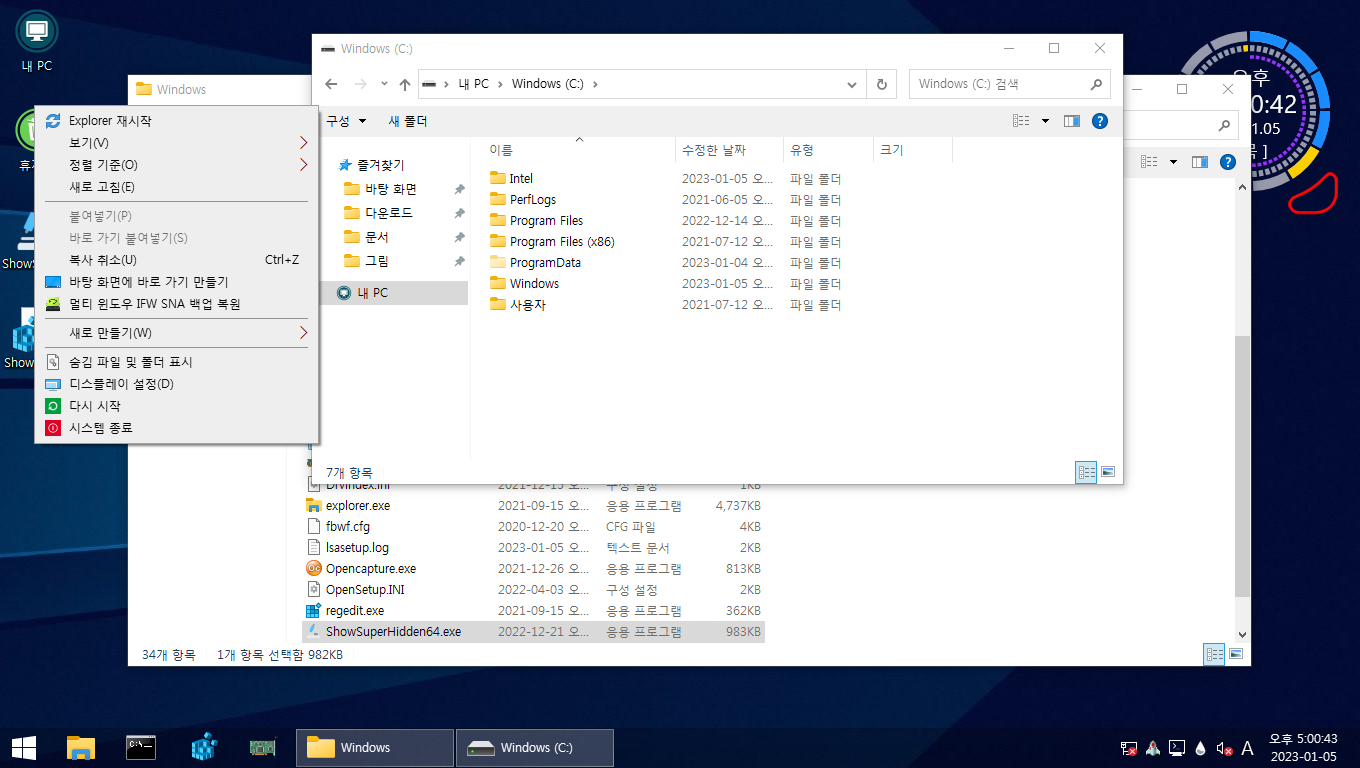The width and height of the screenshot is (1360, 768).
Task: Select Opencapture.exe in the rear Windows window
Action: click(x=370, y=569)
